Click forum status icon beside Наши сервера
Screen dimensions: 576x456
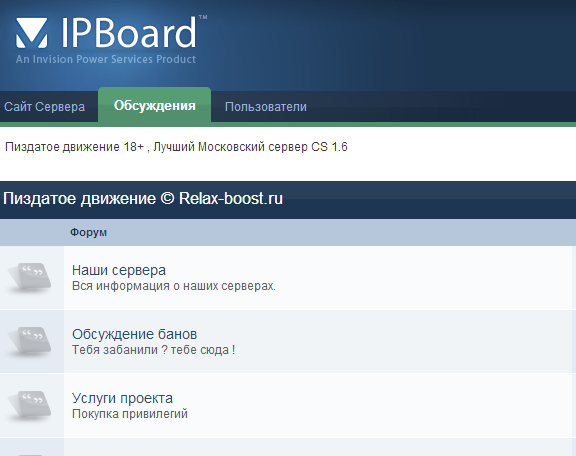point(29,277)
